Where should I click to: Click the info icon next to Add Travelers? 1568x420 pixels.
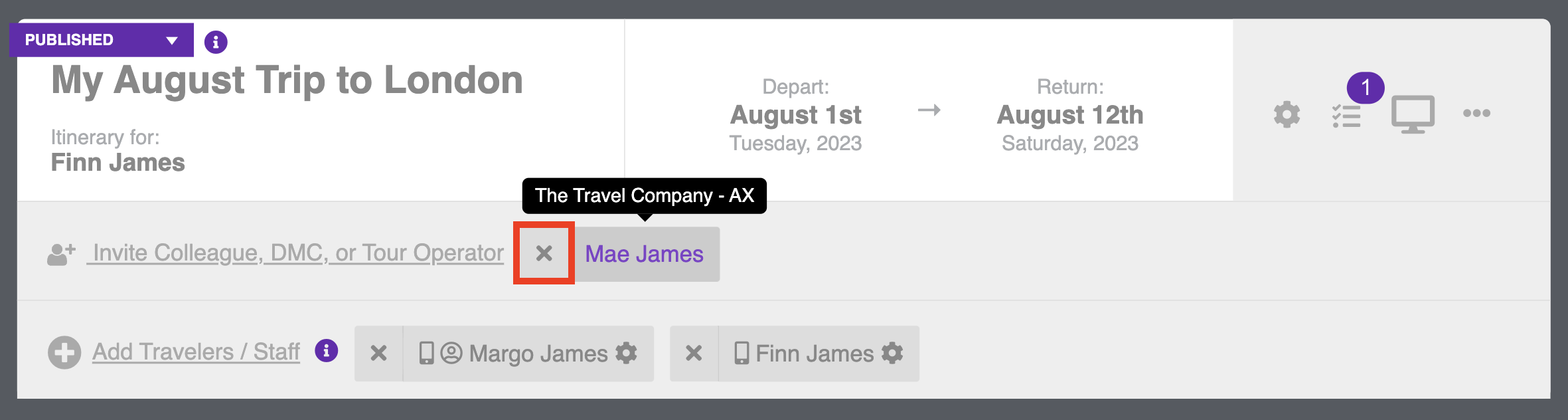tap(326, 350)
